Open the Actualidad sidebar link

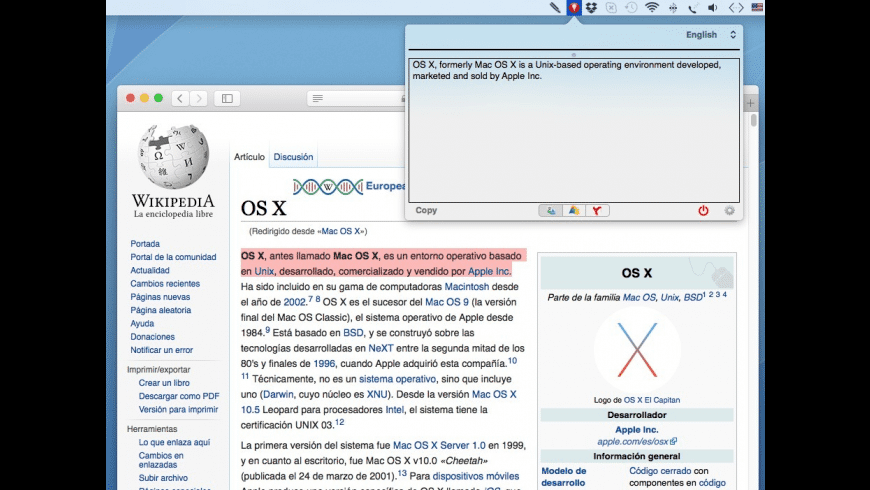[150, 270]
